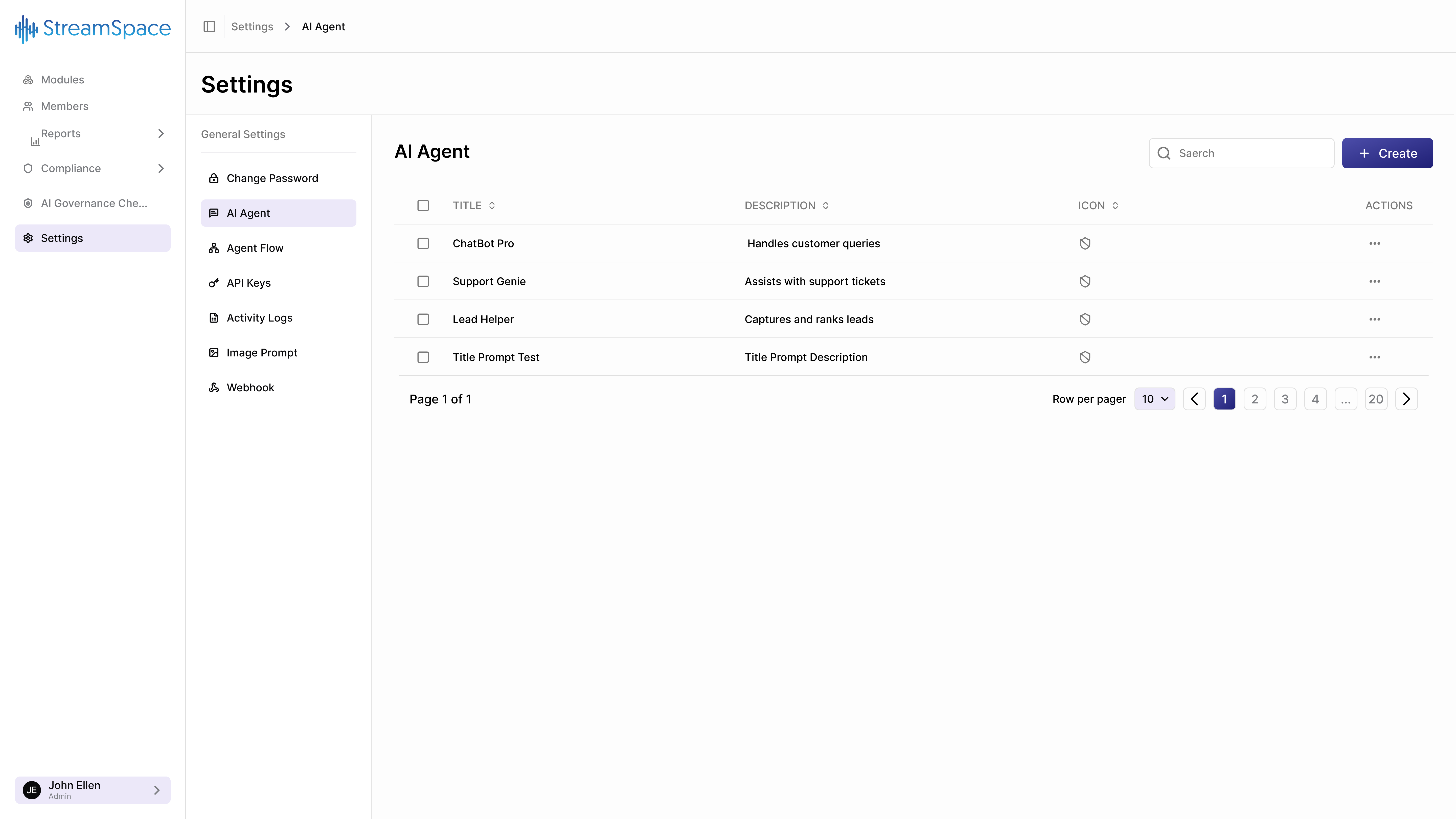
Task: Open Change Password settings
Action: tap(279, 178)
